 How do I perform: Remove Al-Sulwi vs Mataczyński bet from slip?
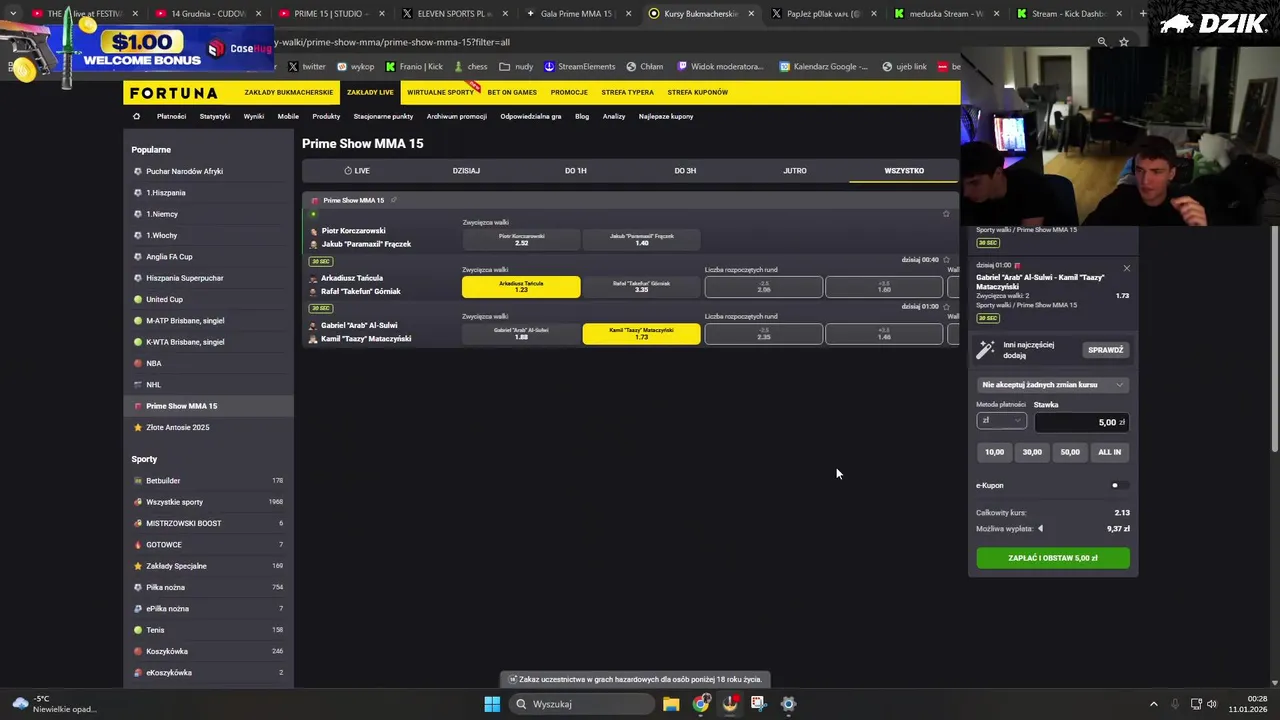click(x=1126, y=268)
